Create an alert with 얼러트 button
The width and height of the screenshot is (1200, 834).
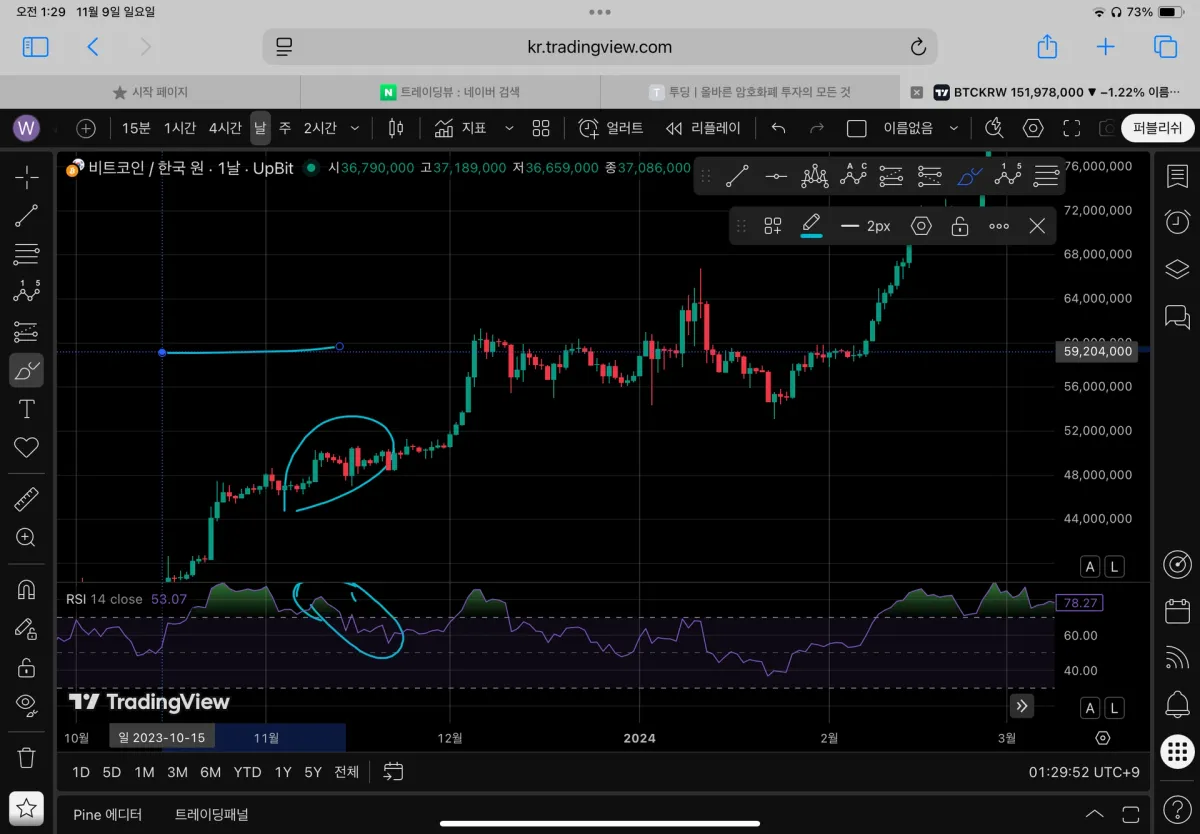point(611,128)
